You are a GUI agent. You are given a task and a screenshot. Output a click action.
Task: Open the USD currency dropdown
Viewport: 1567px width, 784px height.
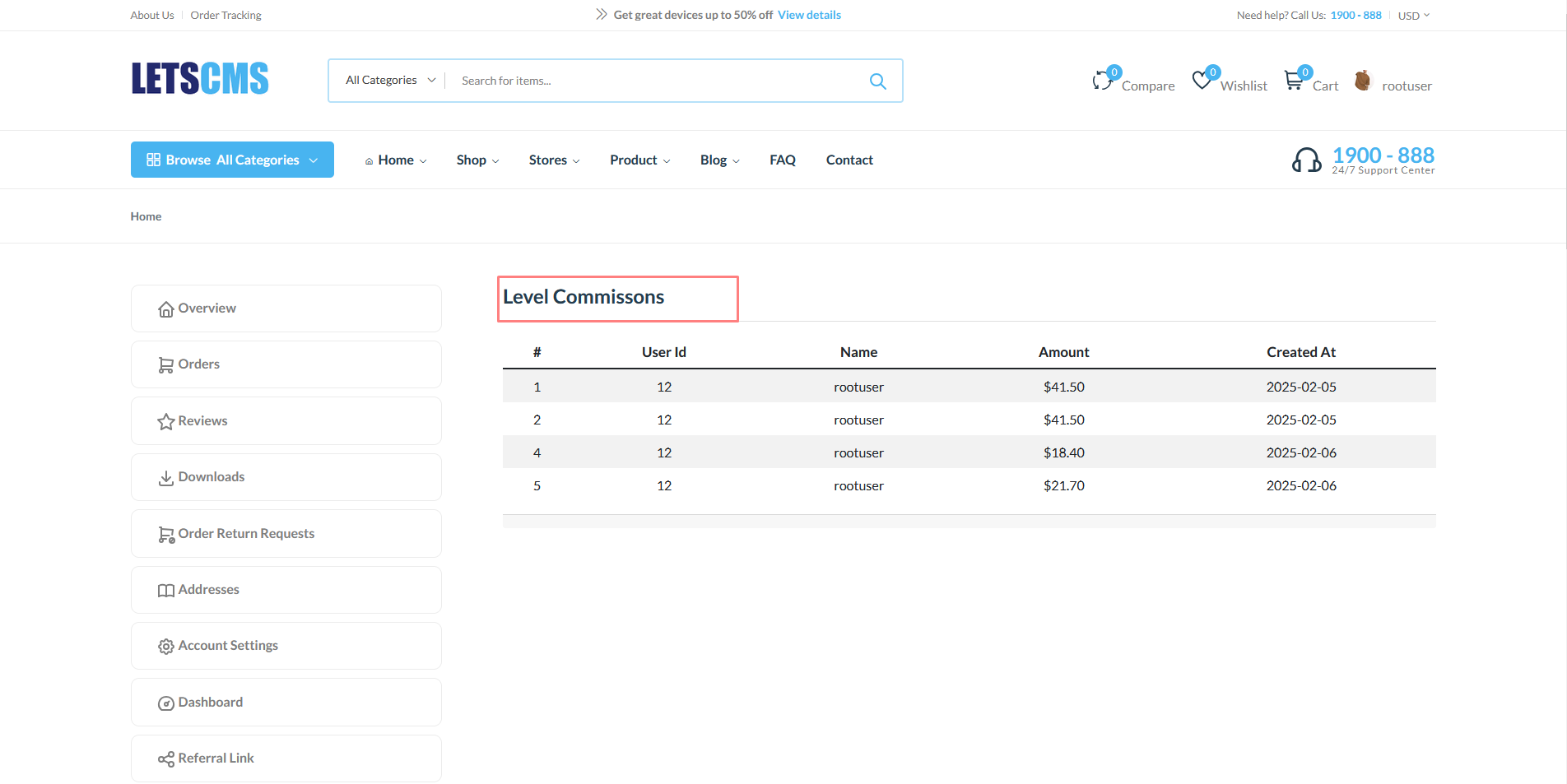point(1413,16)
